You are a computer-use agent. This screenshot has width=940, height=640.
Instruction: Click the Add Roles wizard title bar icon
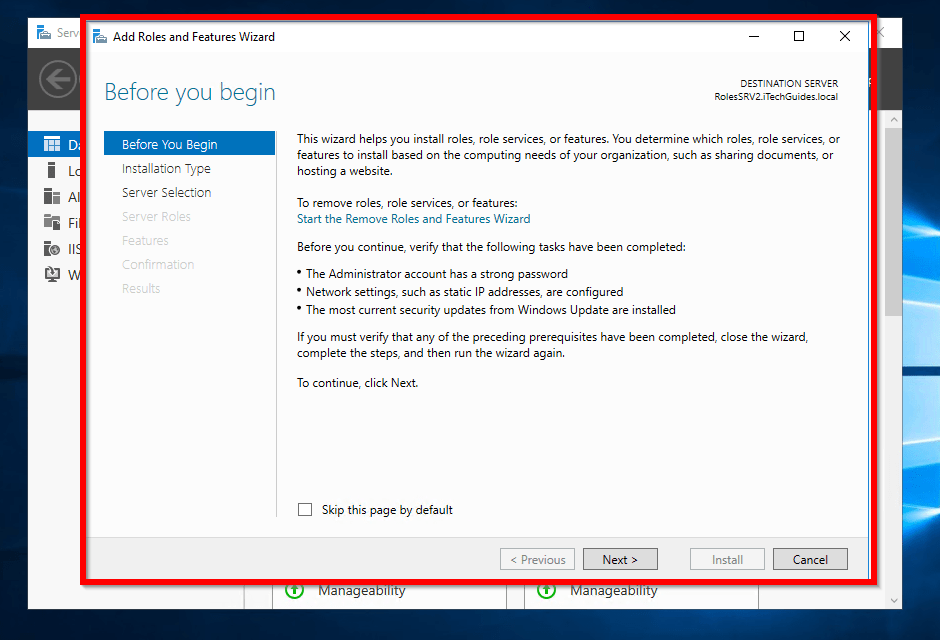[100, 37]
